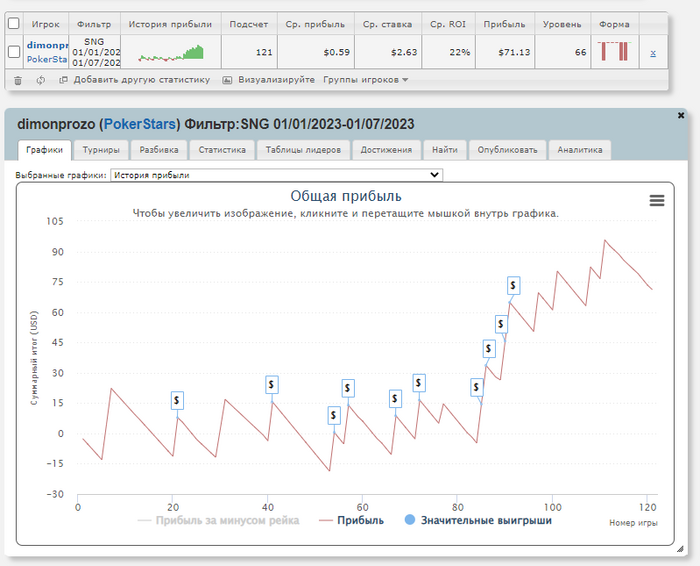This screenshot has height=566, width=700.
Task: Click the $ win marker near game 86
Action: coord(489,349)
